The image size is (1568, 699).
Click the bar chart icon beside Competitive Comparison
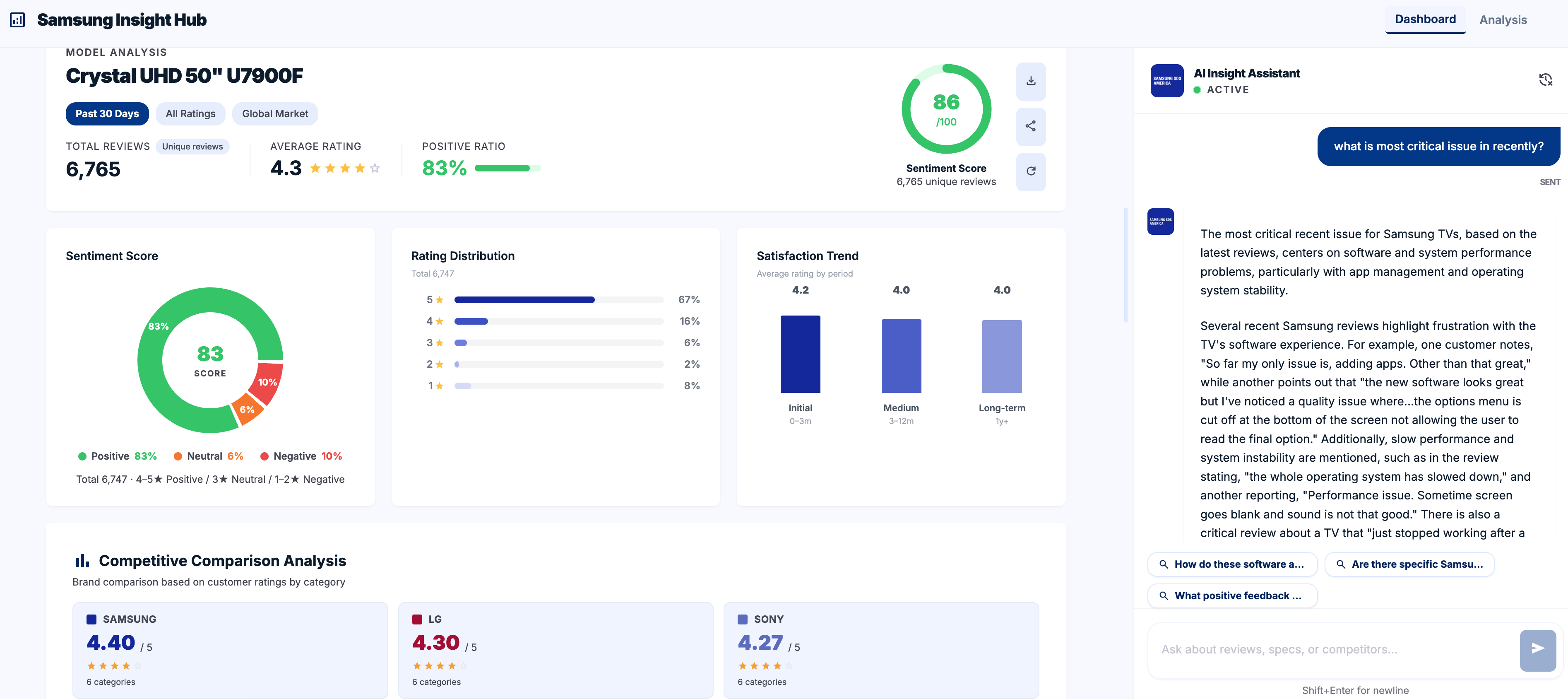82,560
